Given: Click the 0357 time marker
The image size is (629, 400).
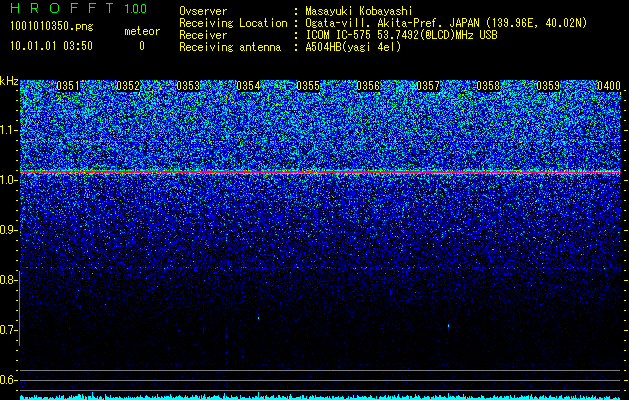Looking at the screenshot, I should click(x=428, y=86).
